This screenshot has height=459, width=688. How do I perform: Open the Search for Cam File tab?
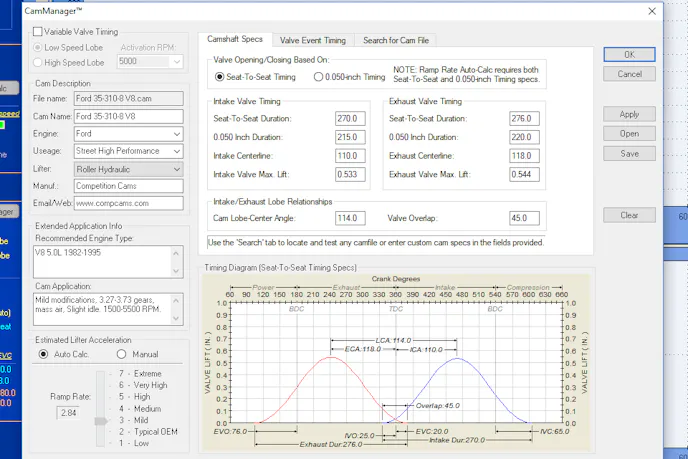(396, 40)
